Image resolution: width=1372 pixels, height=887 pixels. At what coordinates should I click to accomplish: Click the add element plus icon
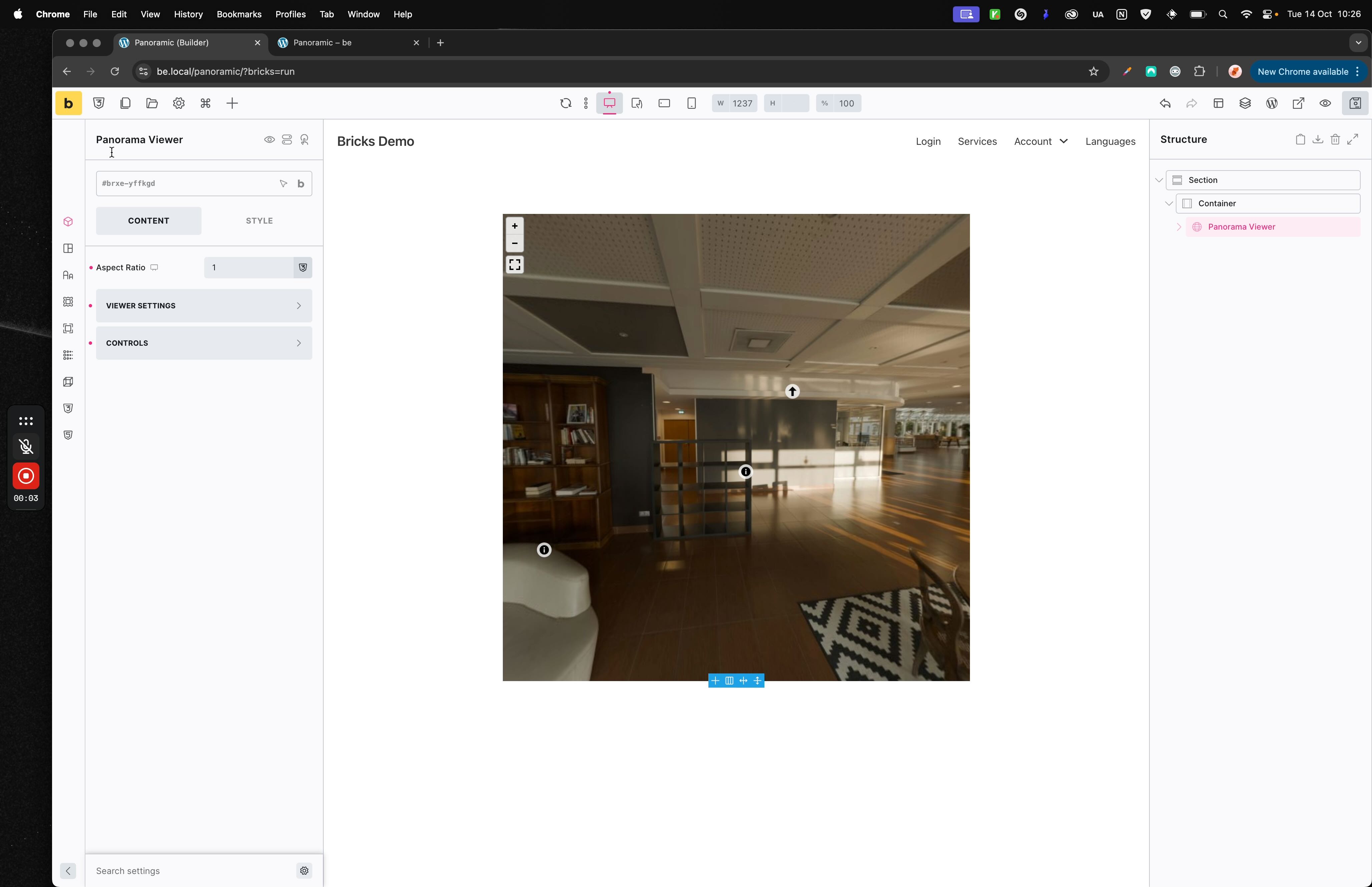coord(232,104)
